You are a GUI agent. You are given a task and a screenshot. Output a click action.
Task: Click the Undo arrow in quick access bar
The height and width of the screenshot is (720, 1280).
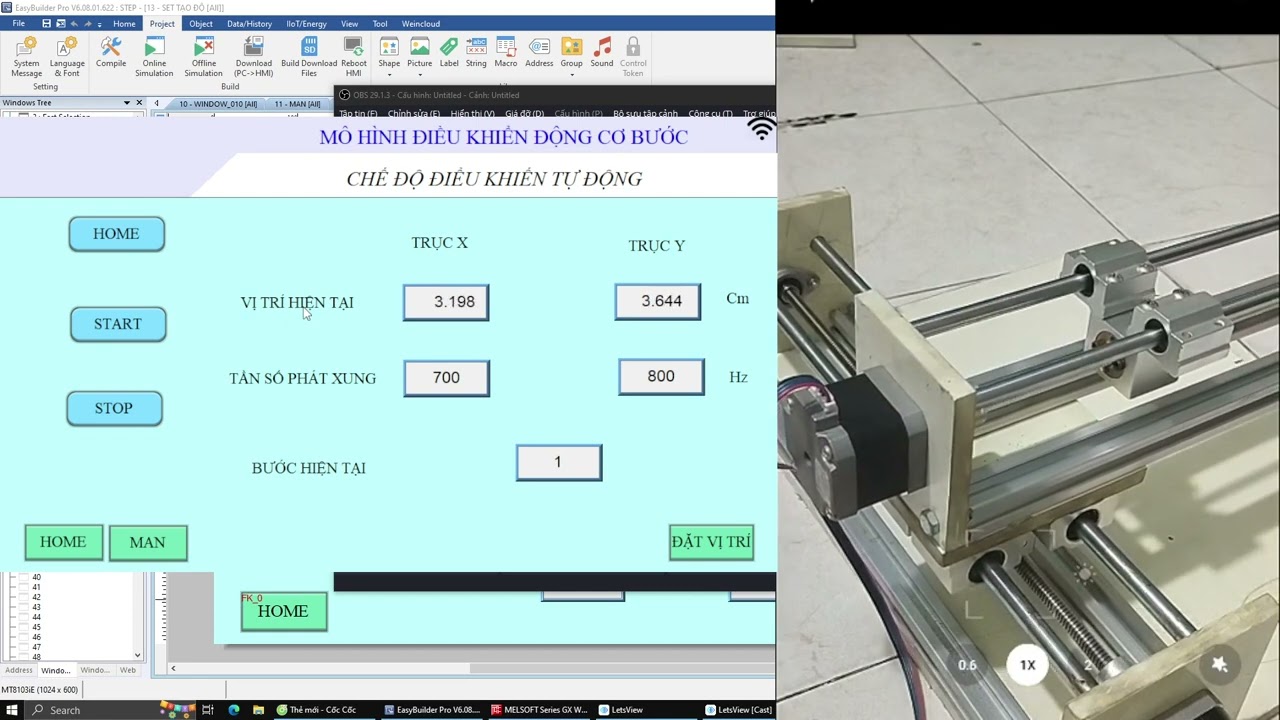[75, 23]
